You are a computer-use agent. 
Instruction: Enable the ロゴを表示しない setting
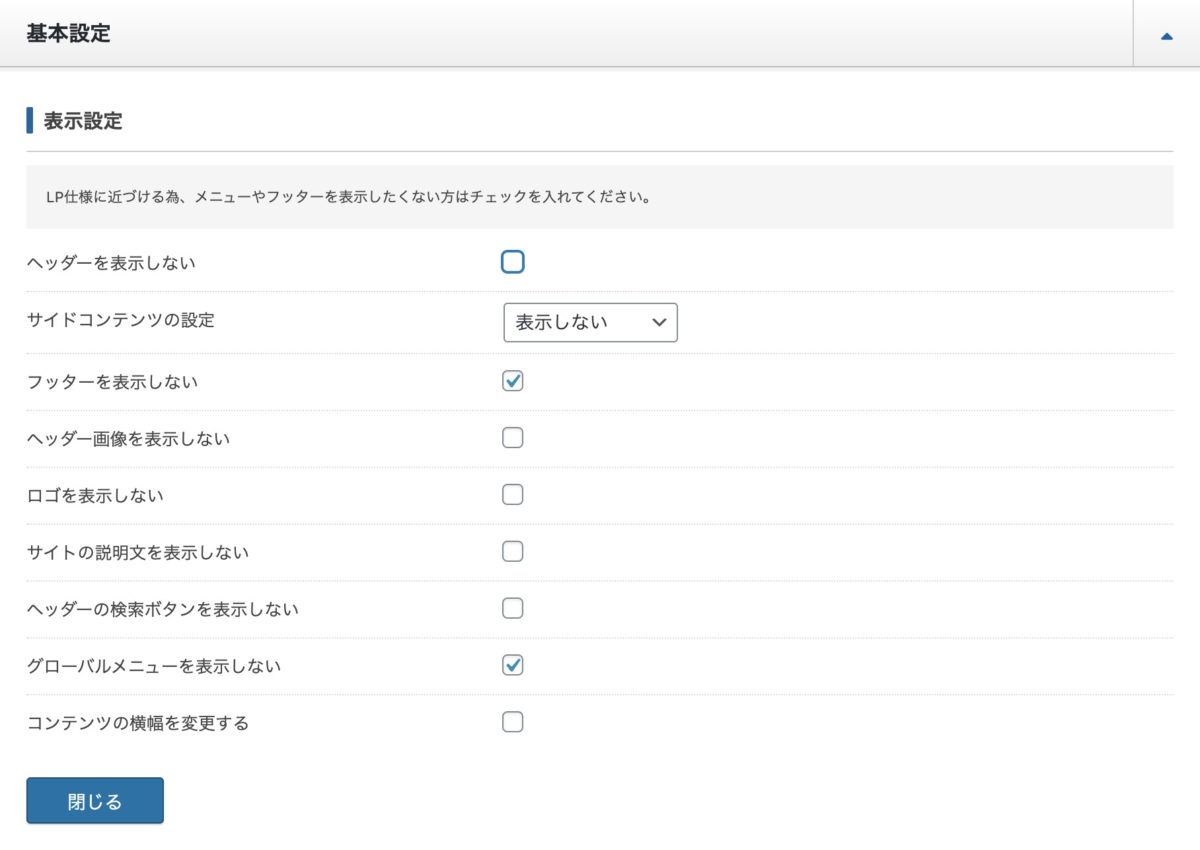(x=512, y=494)
